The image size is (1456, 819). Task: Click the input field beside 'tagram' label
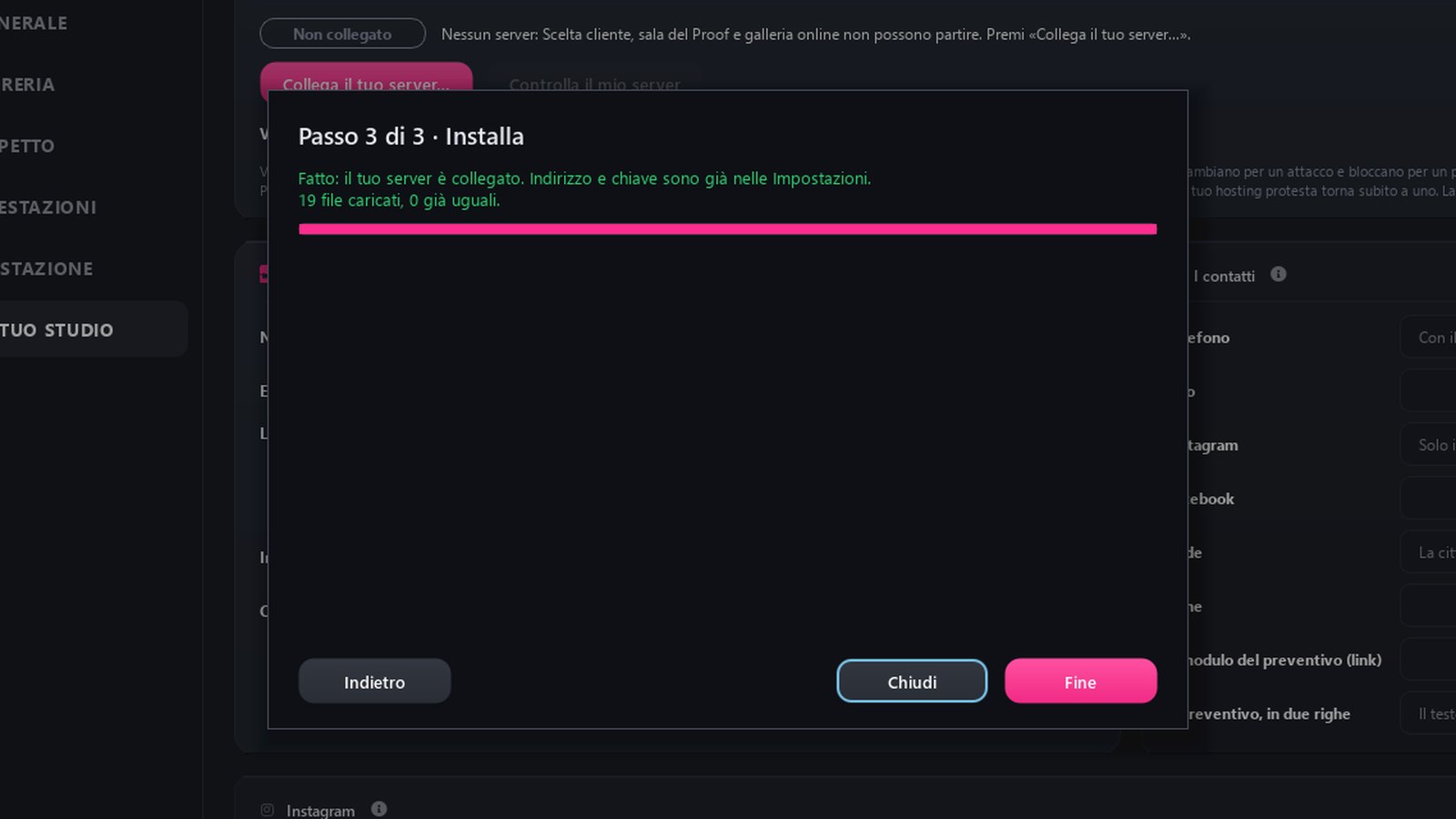coord(1429,445)
